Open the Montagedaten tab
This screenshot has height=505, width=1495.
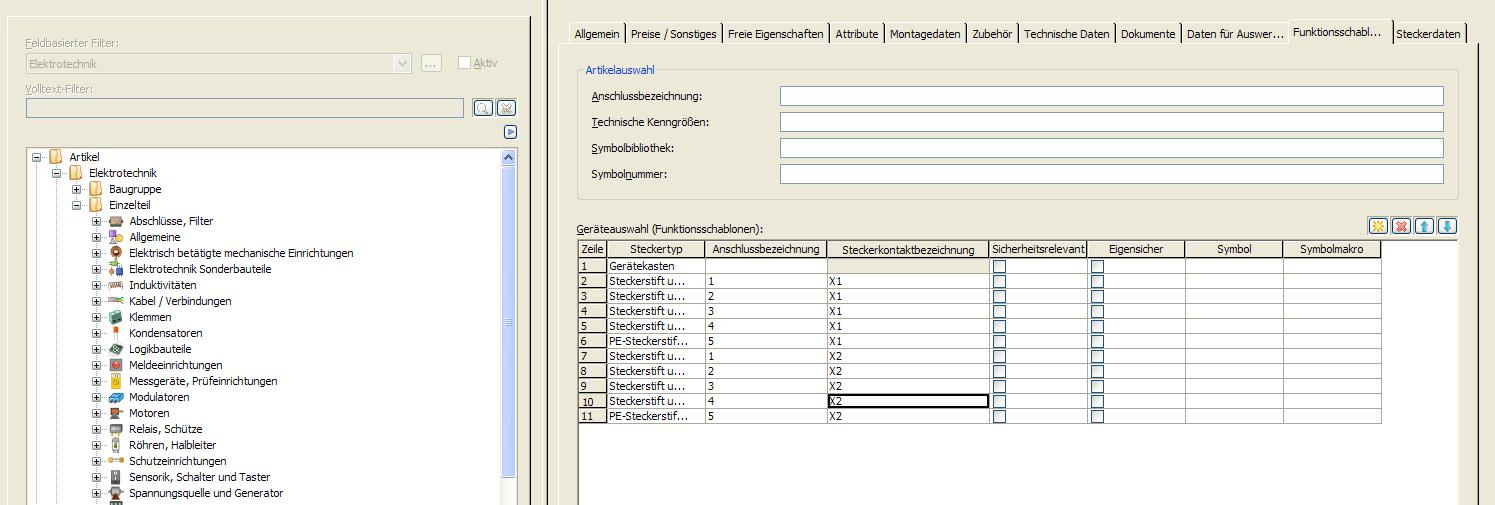coord(925,34)
